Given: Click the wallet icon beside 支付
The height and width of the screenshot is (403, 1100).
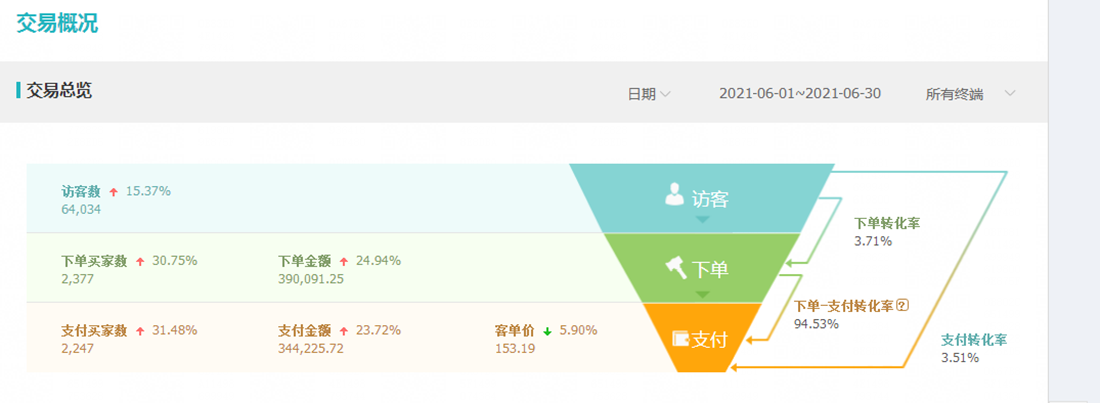Looking at the screenshot, I should click(681, 338).
